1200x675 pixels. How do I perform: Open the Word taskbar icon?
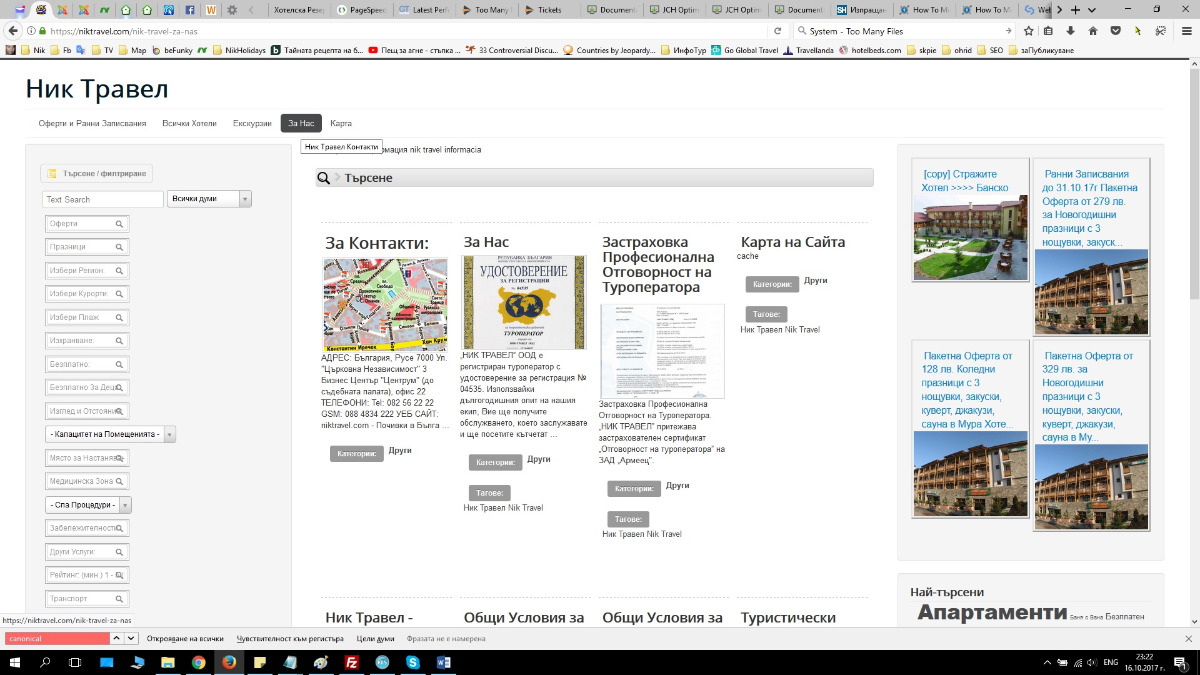(x=443, y=662)
